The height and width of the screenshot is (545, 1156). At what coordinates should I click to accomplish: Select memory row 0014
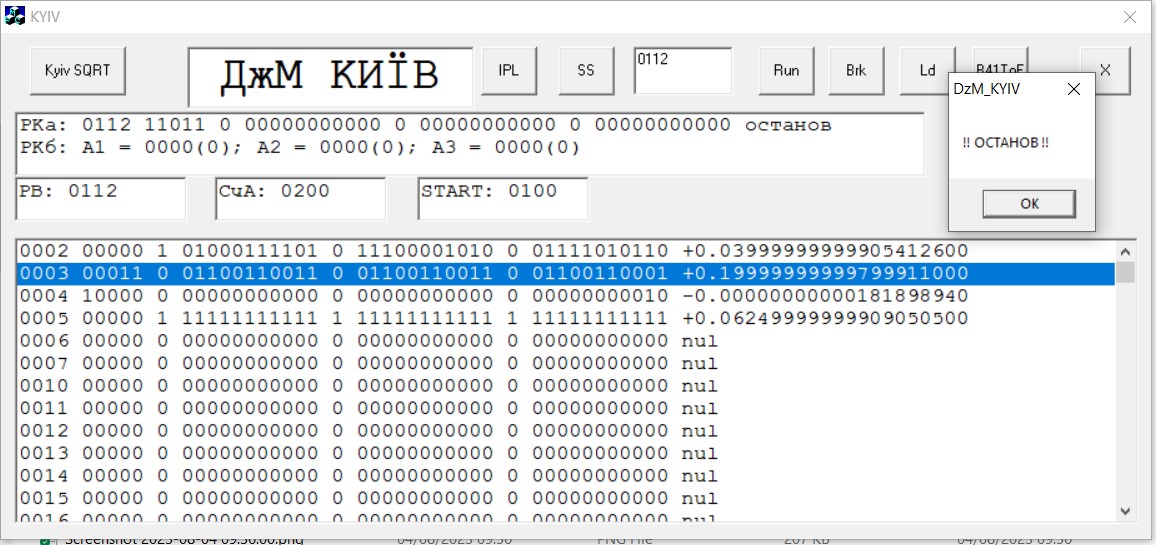click(565, 476)
